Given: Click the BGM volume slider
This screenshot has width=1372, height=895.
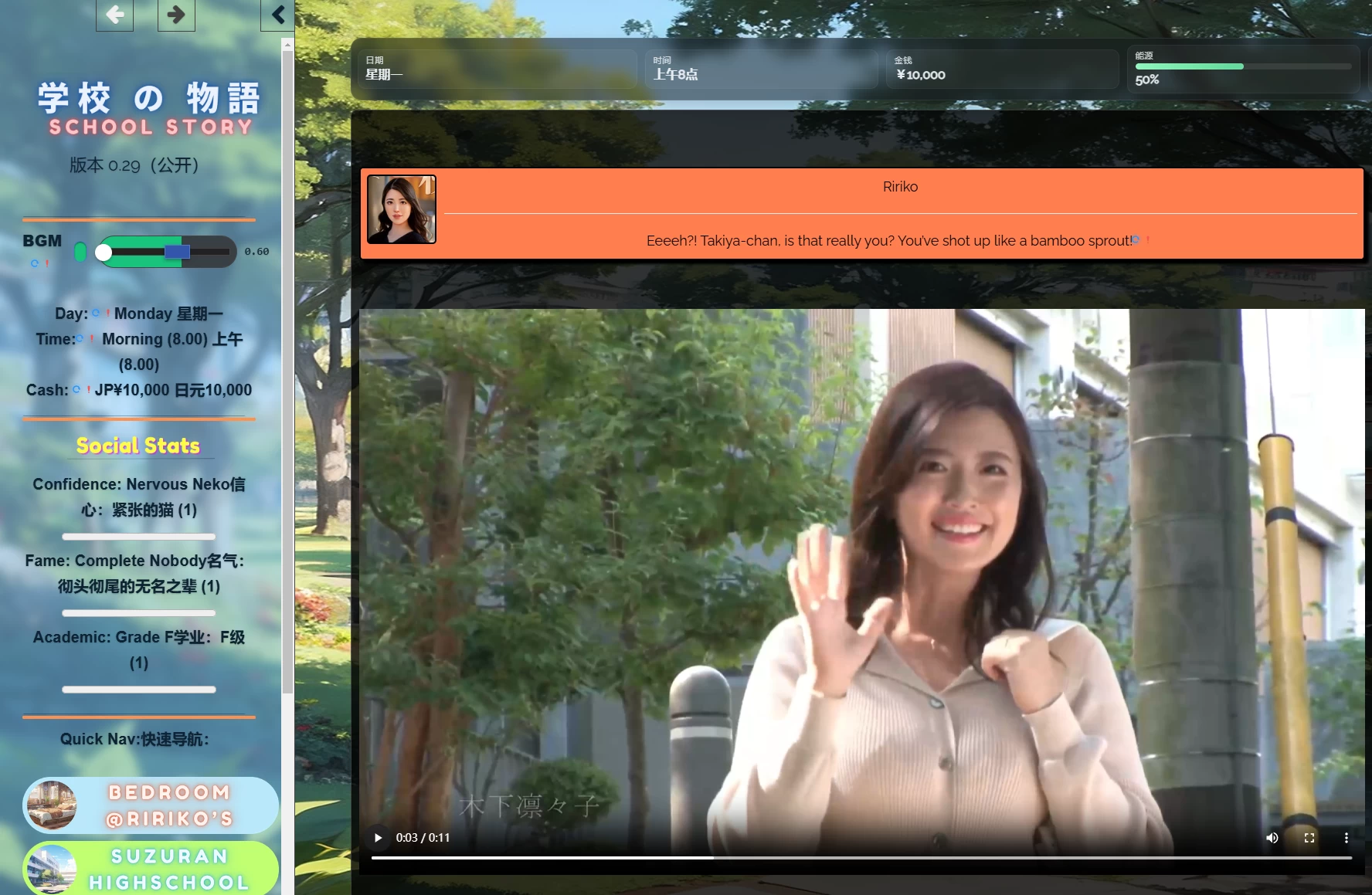Looking at the screenshot, I should 166,252.
